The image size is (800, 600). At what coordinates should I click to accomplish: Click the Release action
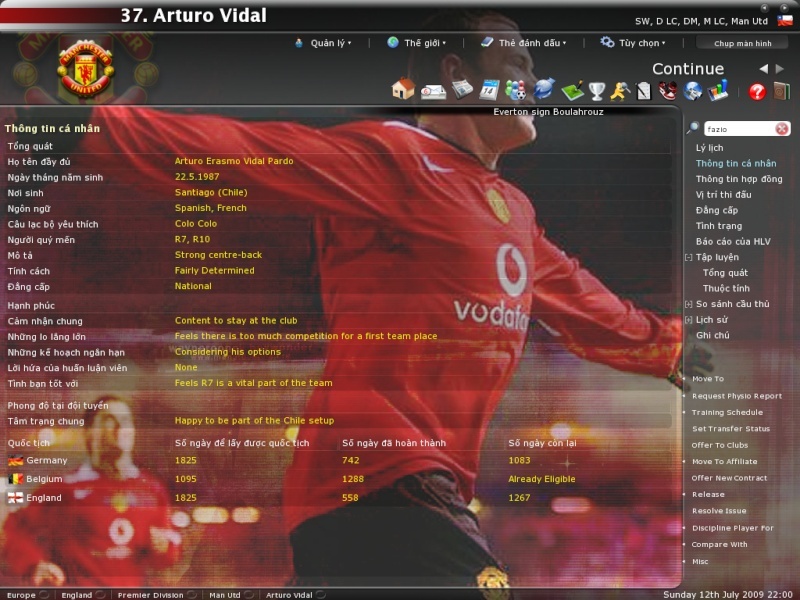tap(708, 494)
